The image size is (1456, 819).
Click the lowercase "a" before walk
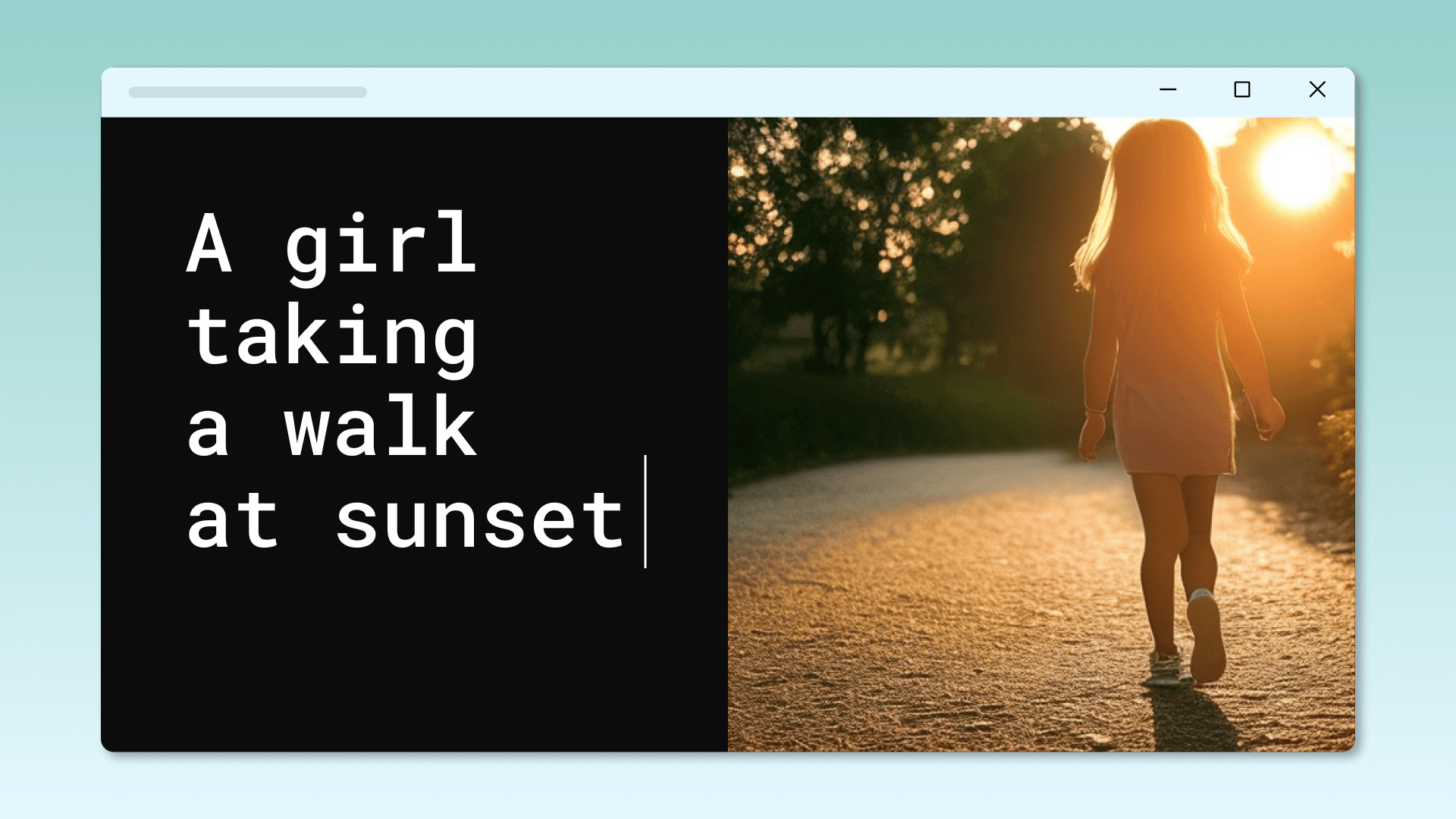(x=208, y=432)
